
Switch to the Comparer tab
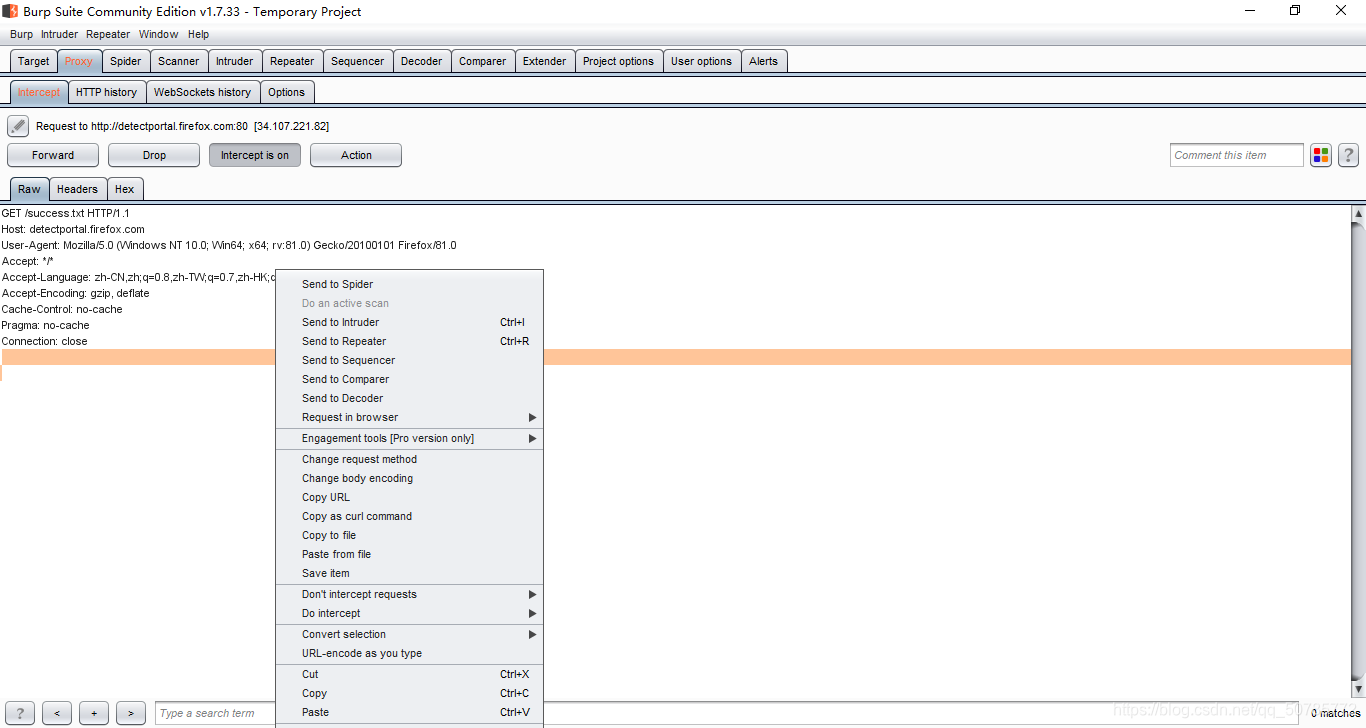coord(483,61)
